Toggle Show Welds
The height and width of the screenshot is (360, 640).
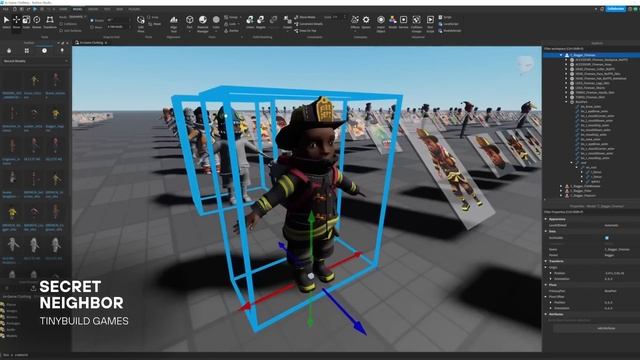[305, 17]
